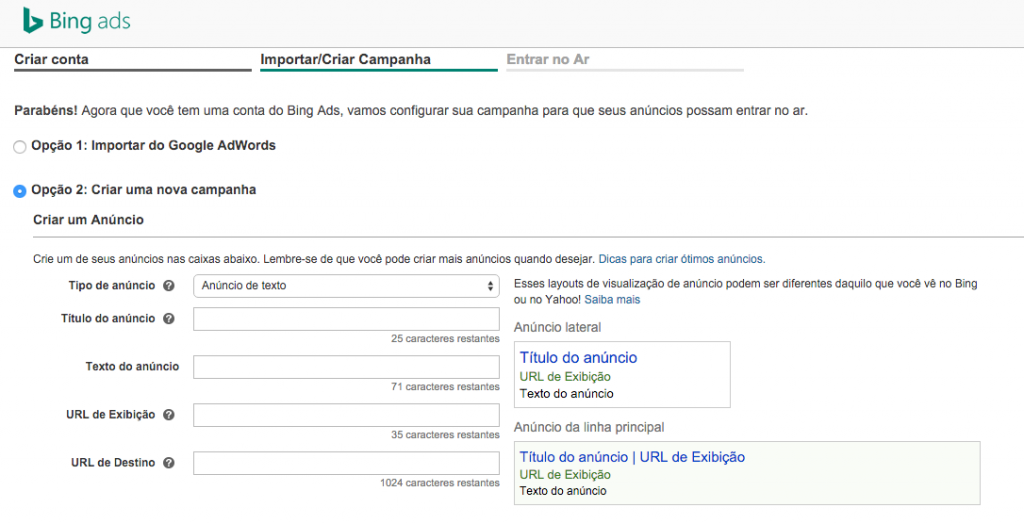Click help icon beside URL de Destino
Viewport: 1024px width, 524px height.
(169, 463)
